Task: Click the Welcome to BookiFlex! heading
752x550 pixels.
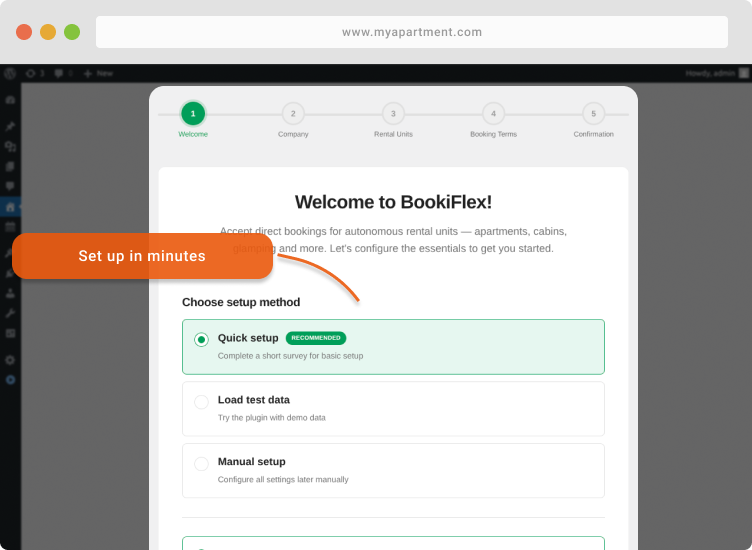Action: point(393,202)
